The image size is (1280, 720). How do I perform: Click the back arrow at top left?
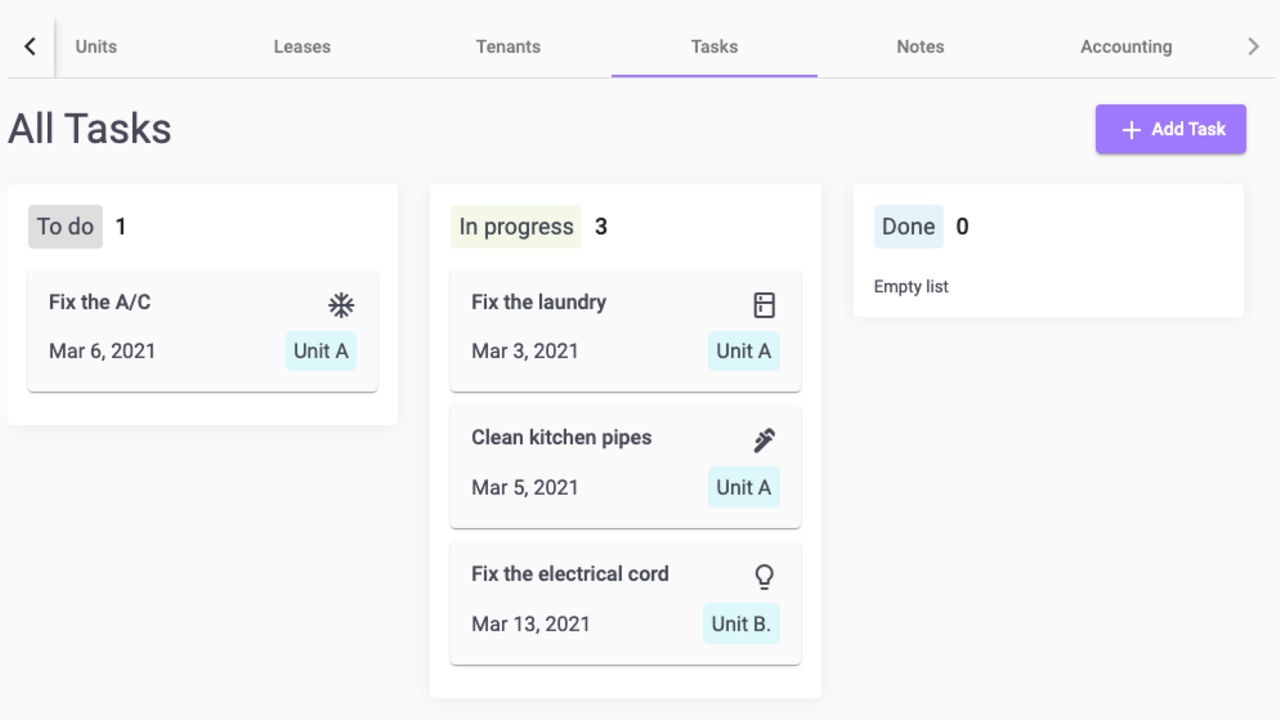tap(30, 46)
